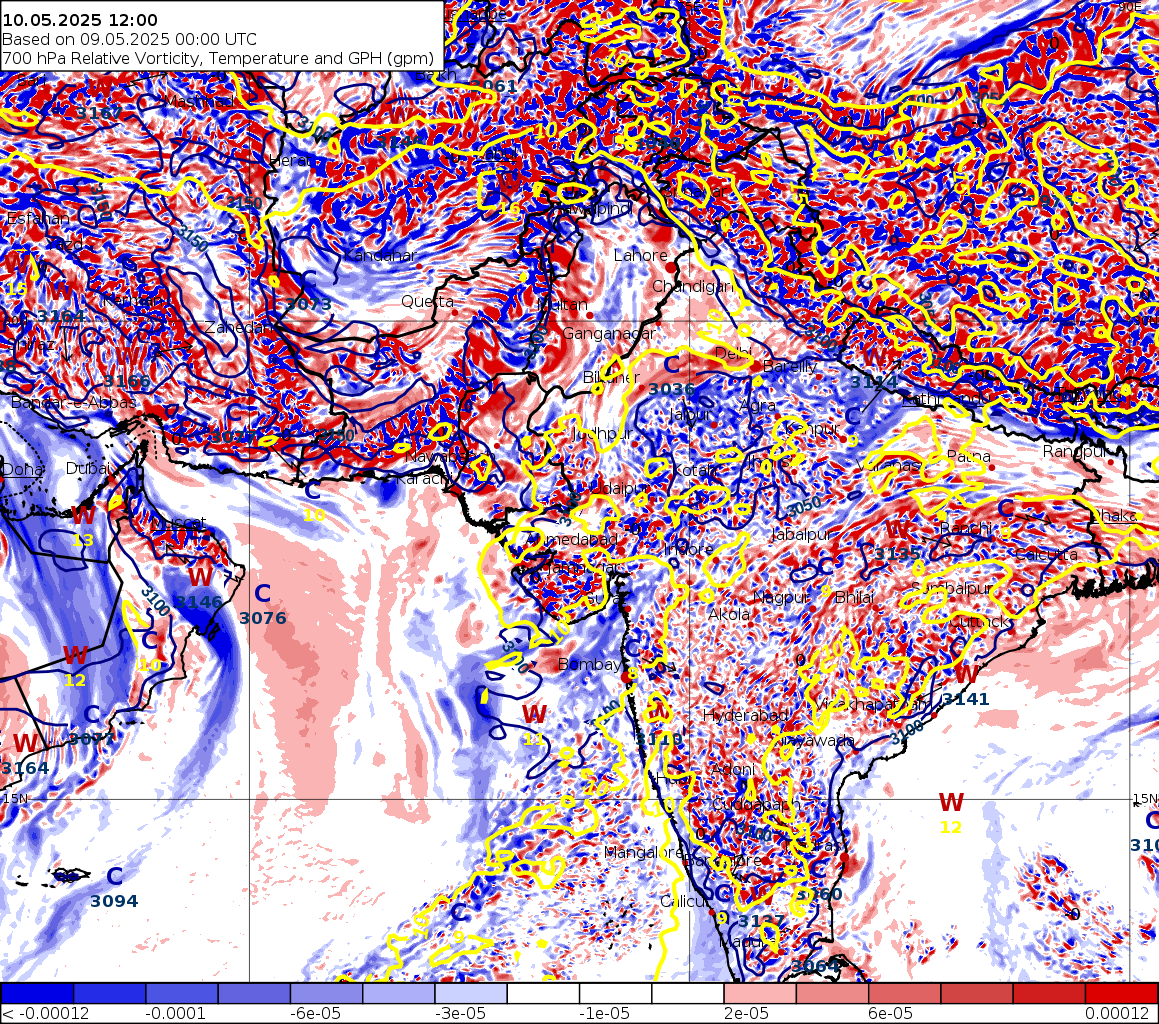This screenshot has width=1159, height=1024.
Task: Click the 'Dubai' city label
Action: pos(87,468)
